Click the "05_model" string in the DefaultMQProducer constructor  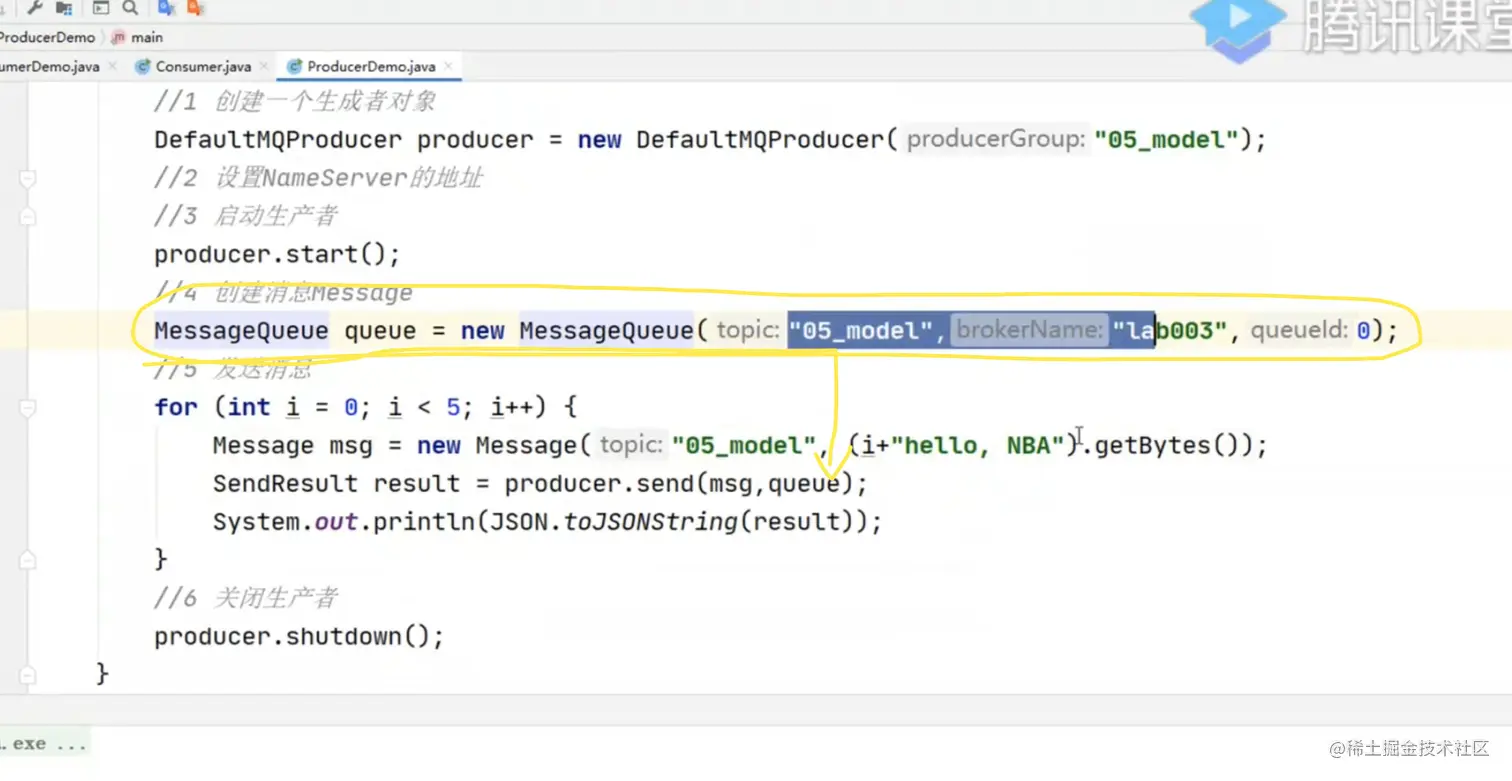coord(1167,140)
